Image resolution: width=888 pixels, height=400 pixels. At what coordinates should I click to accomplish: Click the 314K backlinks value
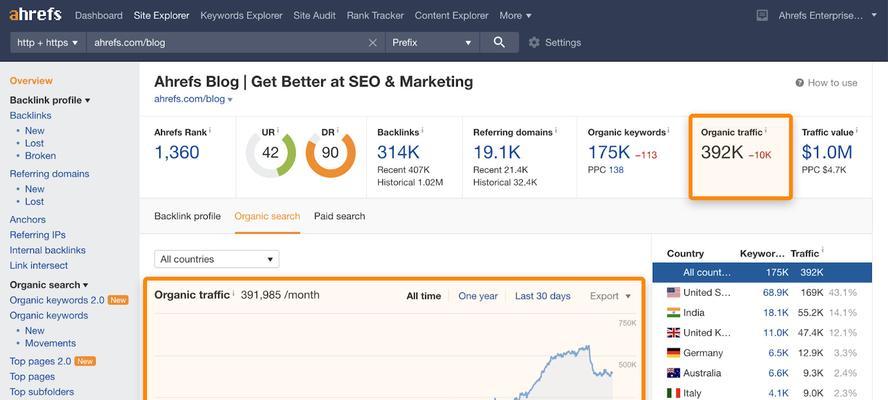point(397,152)
